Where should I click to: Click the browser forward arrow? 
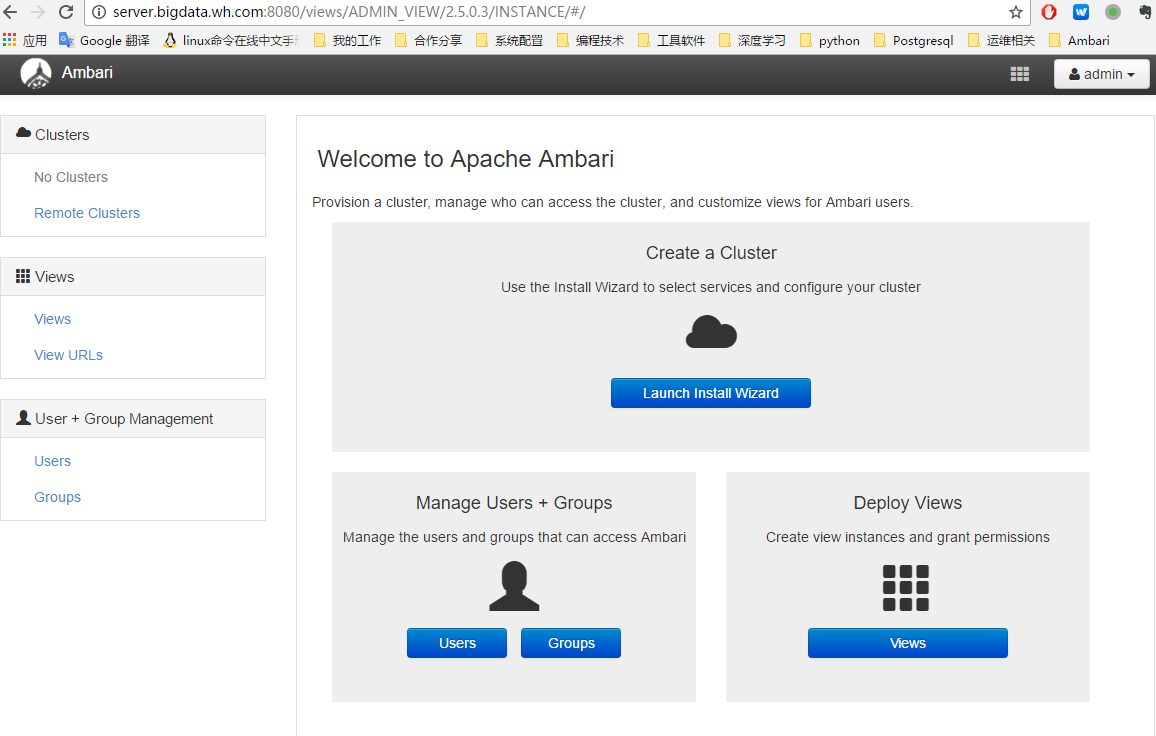[38, 12]
